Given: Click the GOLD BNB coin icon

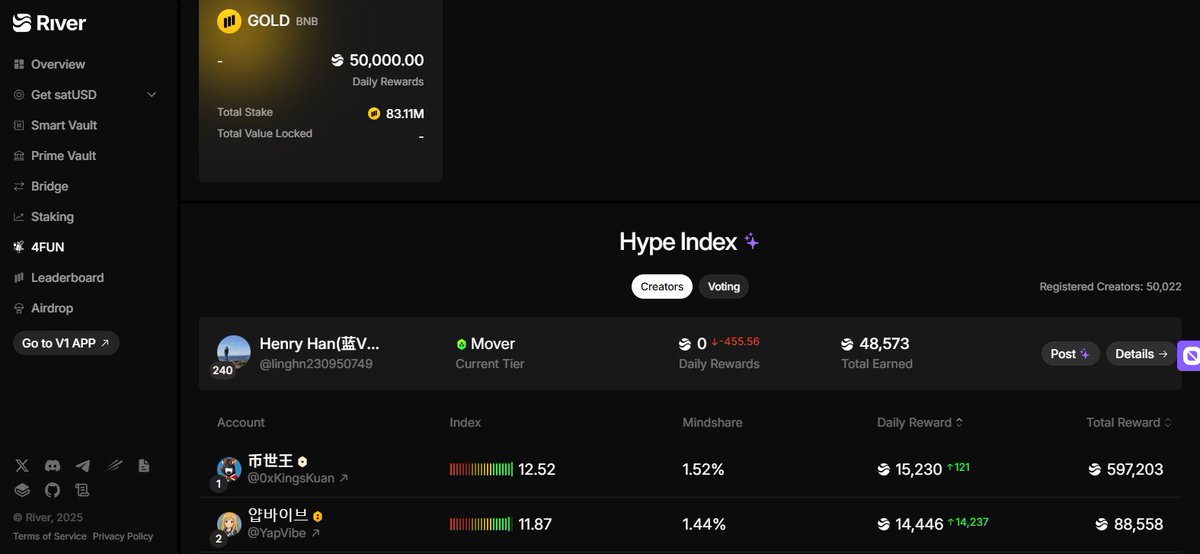Looking at the screenshot, I should coord(229,21).
